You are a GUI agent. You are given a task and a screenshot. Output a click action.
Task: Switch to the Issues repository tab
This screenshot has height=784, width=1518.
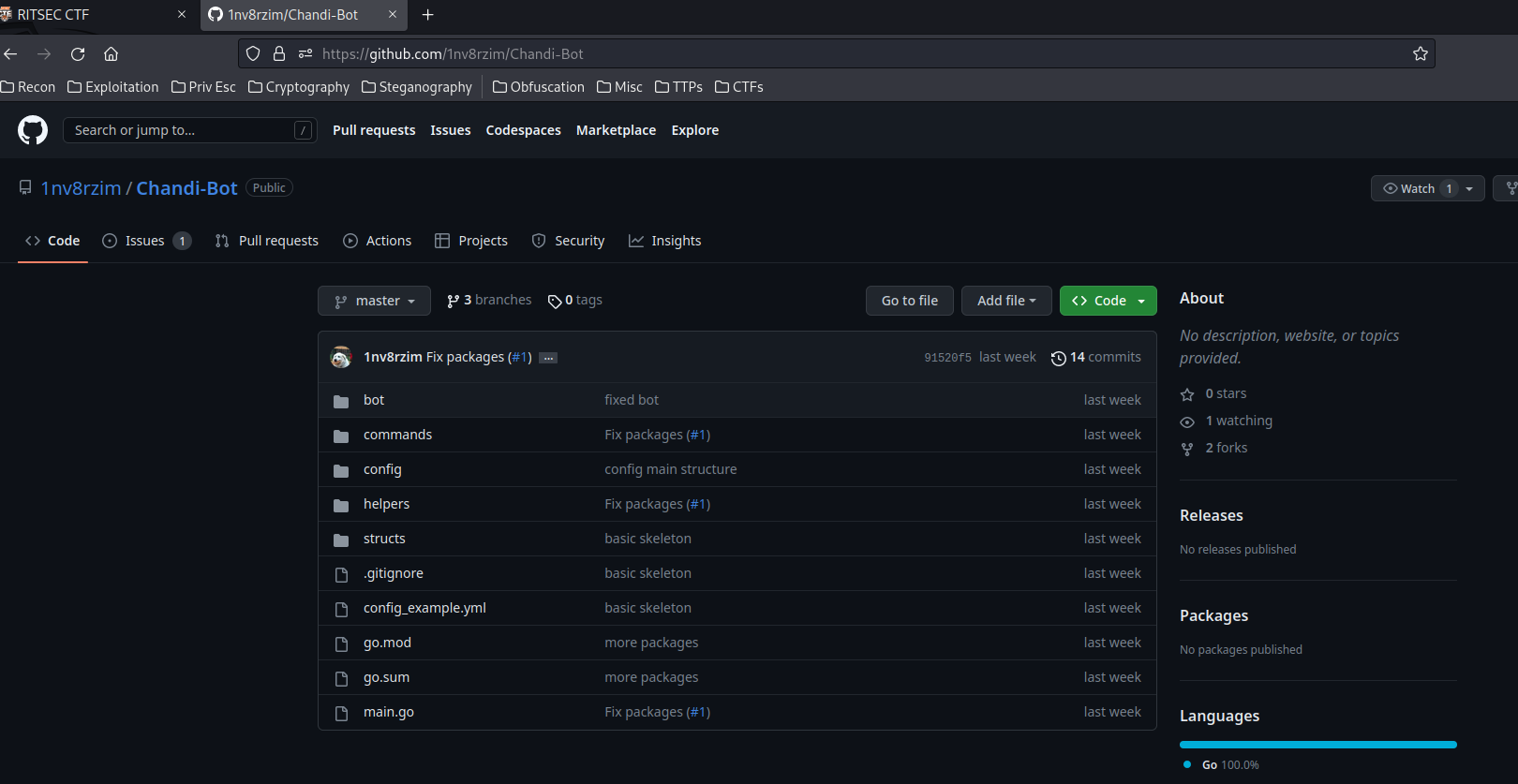(x=147, y=241)
